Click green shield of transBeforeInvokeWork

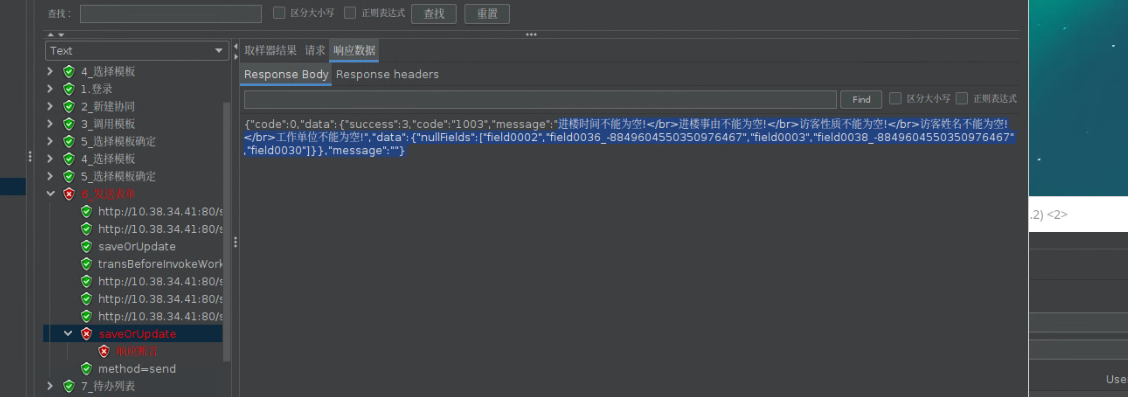[x=86, y=263]
